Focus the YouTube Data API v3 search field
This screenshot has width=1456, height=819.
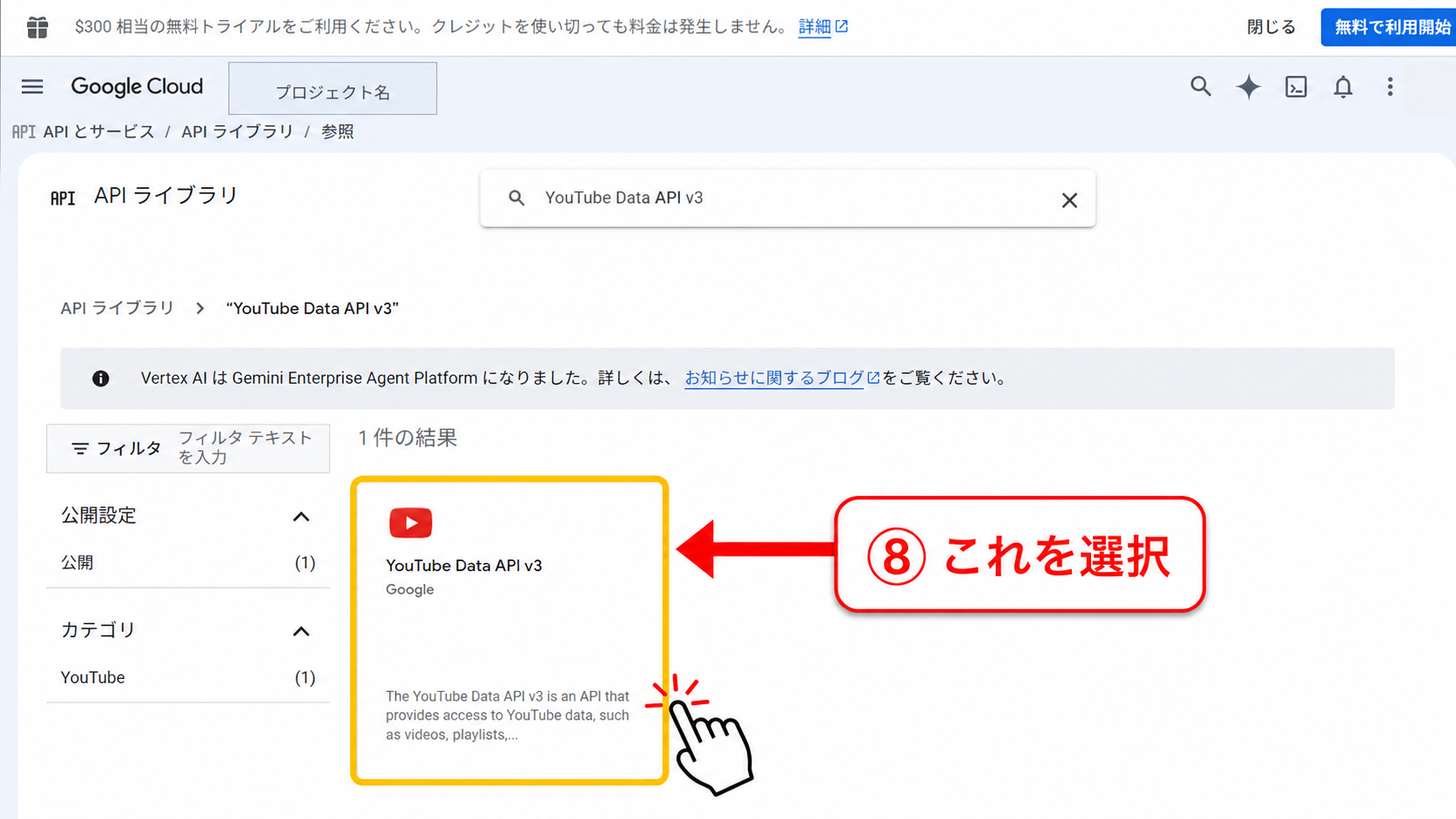(x=788, y=198)
